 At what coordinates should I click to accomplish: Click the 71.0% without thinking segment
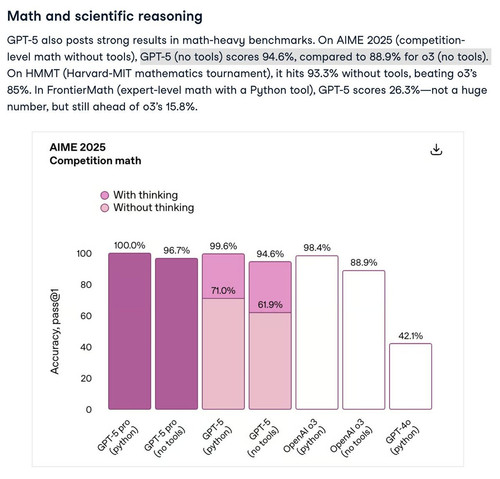223,354
